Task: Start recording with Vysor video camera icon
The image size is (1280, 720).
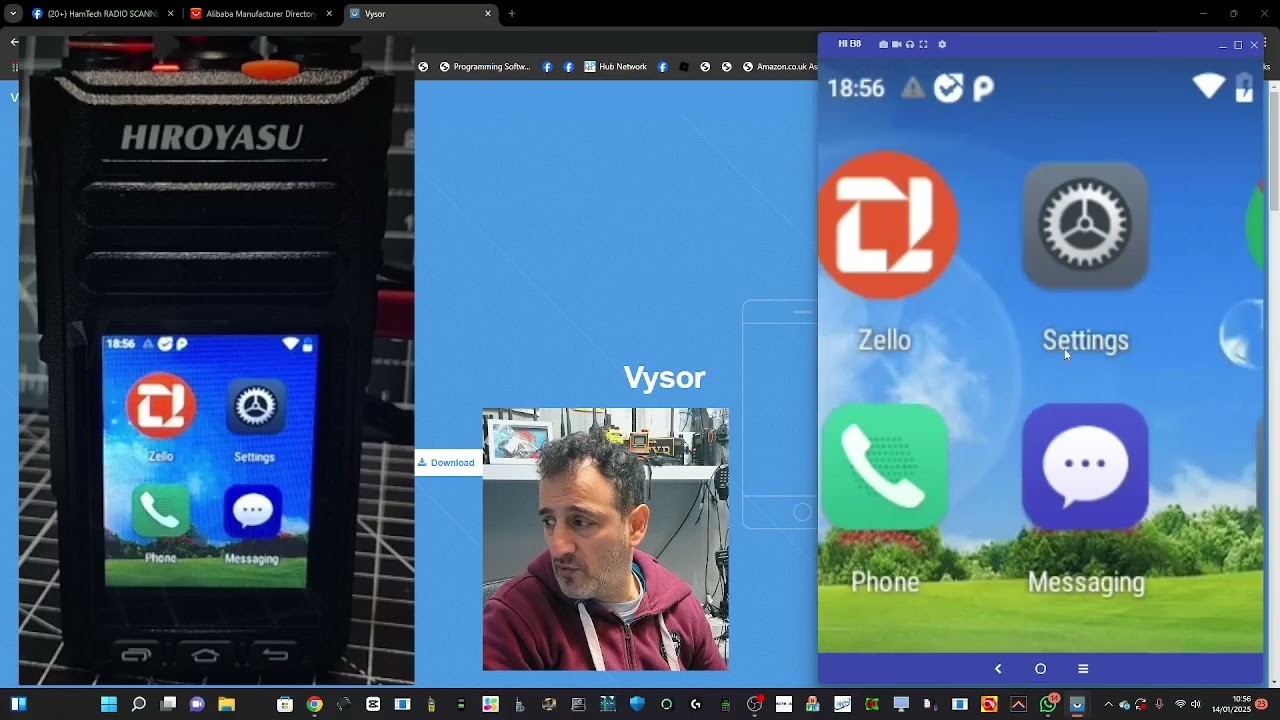Action: click(896, 44)
